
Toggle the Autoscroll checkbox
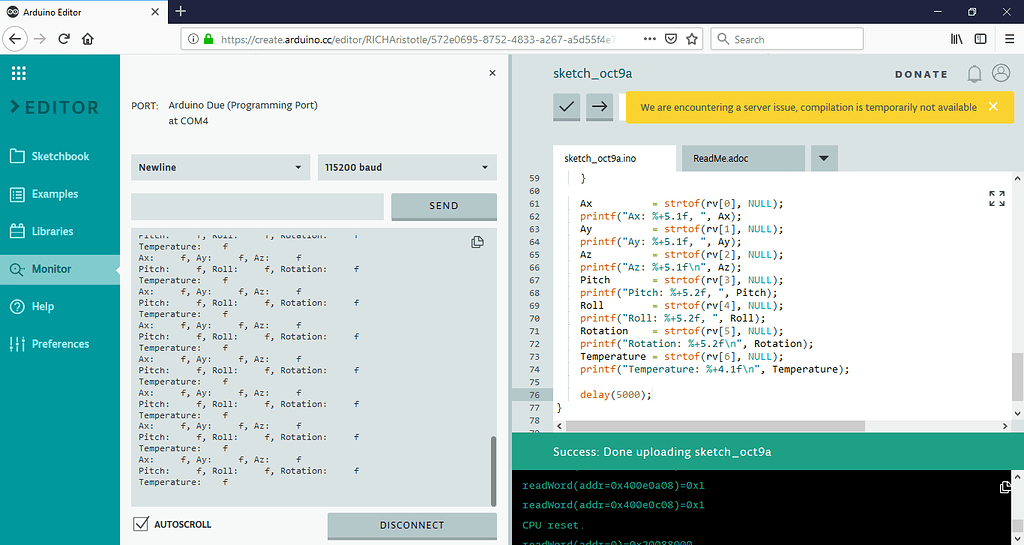(142, 524)
